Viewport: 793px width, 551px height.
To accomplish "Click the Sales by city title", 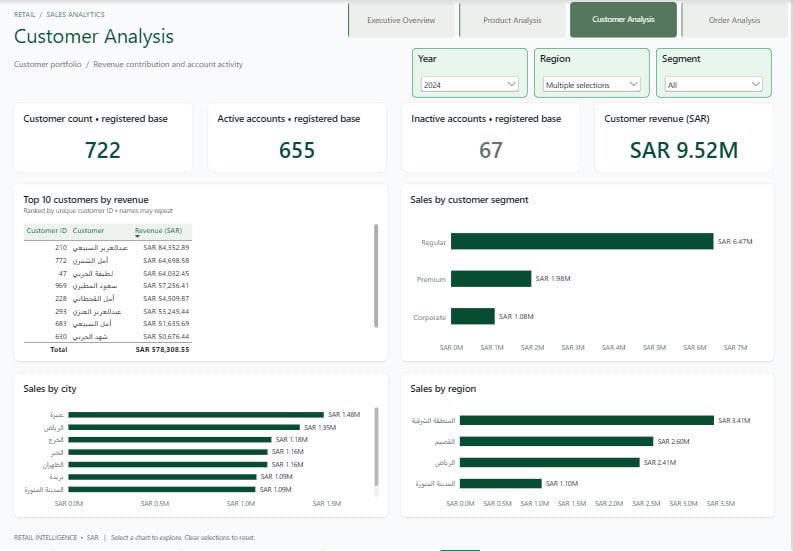I will (x=50, y=389).
